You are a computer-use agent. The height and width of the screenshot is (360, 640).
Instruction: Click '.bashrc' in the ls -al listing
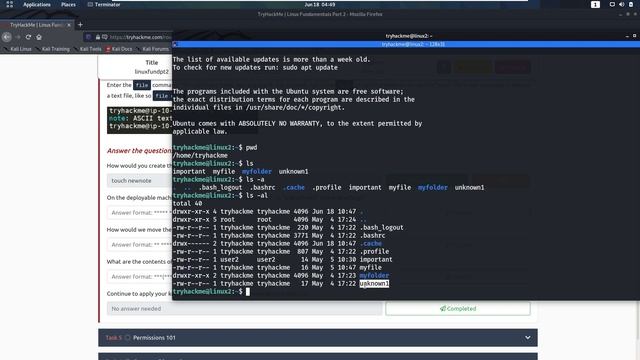pos(372,236)
